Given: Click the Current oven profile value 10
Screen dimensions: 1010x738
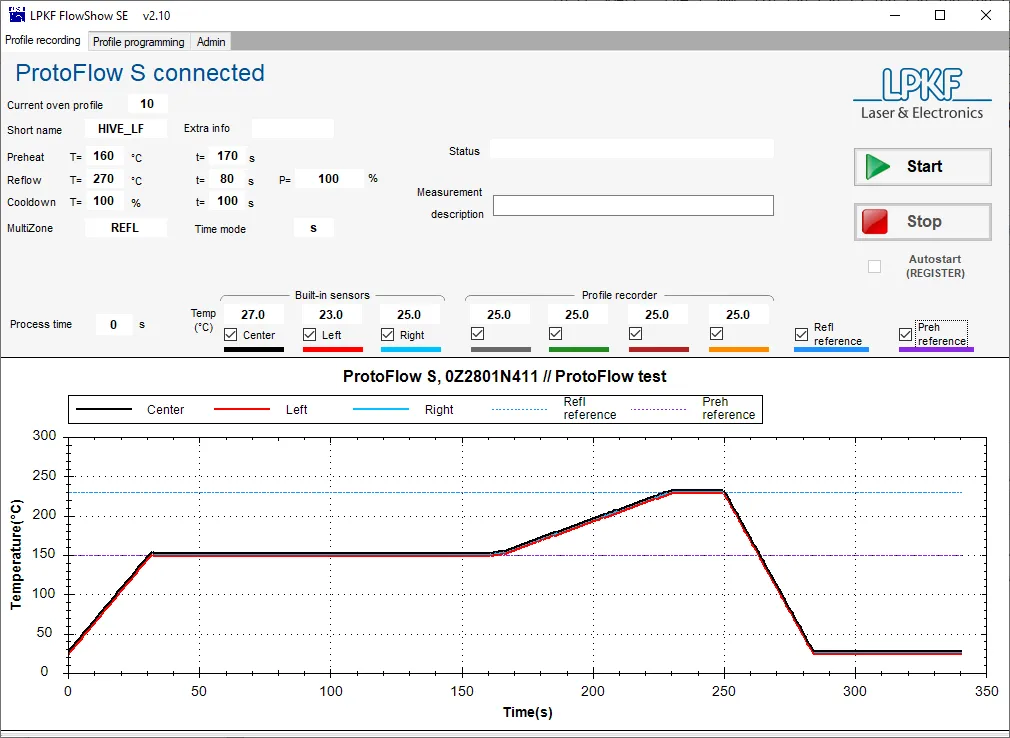Looking at the screenshot, I should (x=148, y=104).
